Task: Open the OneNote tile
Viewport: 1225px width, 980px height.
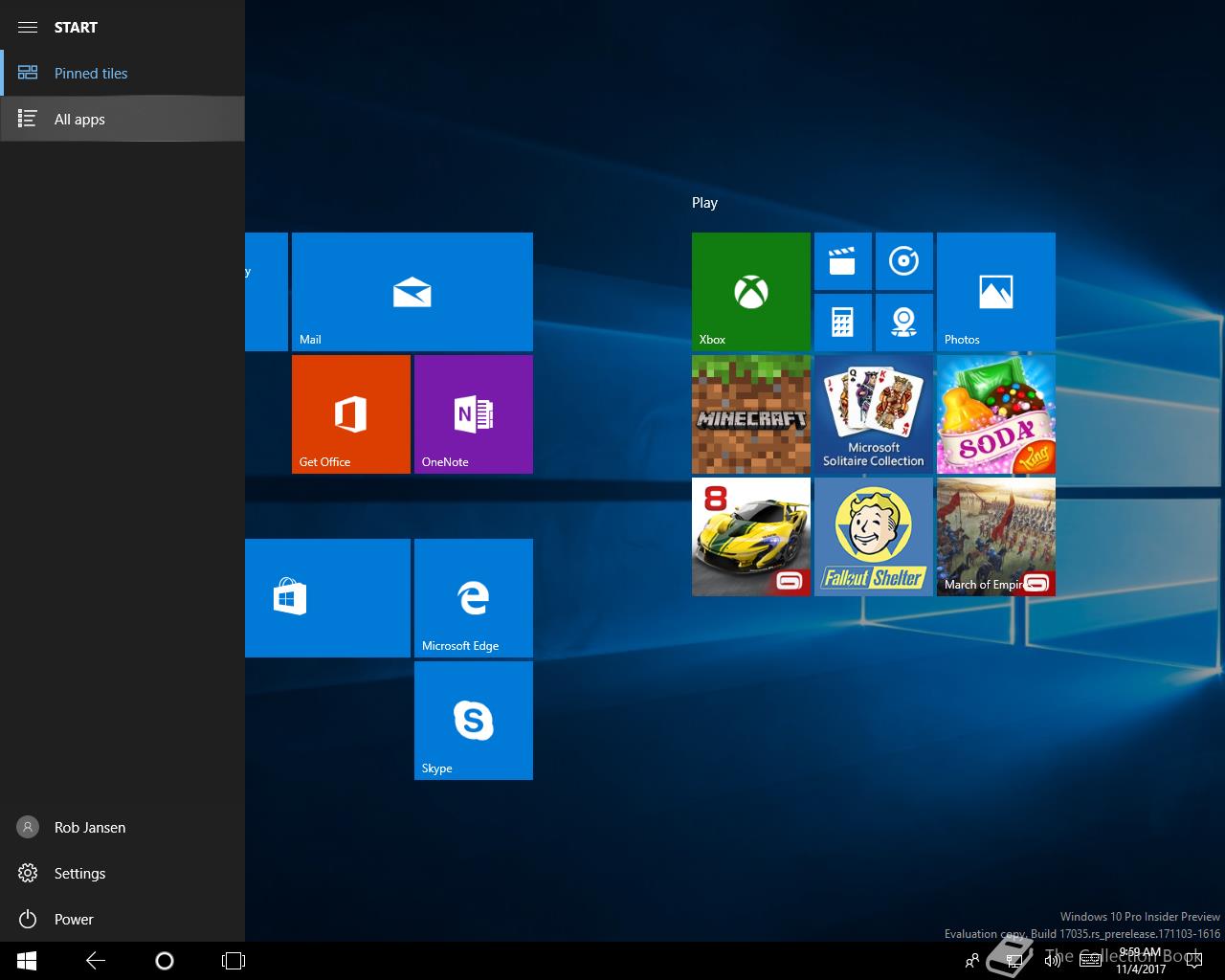Action: click(474, 414)
